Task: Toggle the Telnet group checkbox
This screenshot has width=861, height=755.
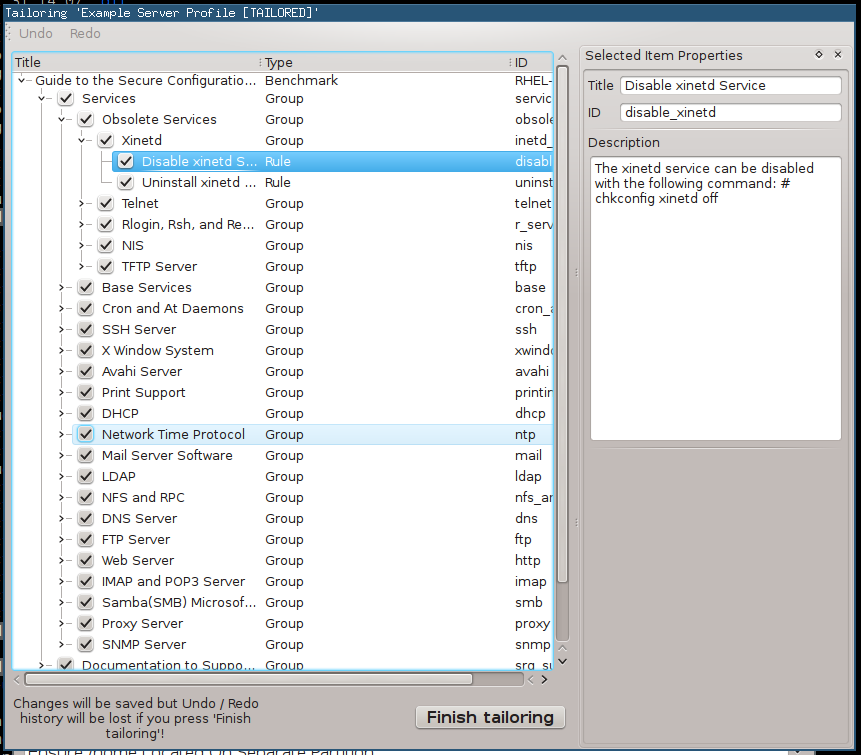Action: pyautogui.click(x=105, y=203)
